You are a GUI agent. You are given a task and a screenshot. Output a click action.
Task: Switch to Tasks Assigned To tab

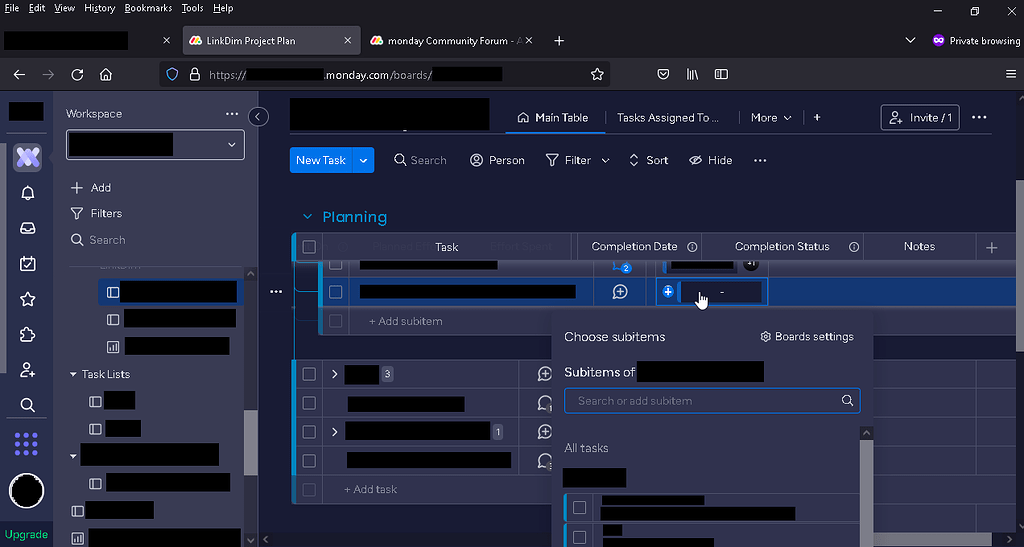click(667, 118)
